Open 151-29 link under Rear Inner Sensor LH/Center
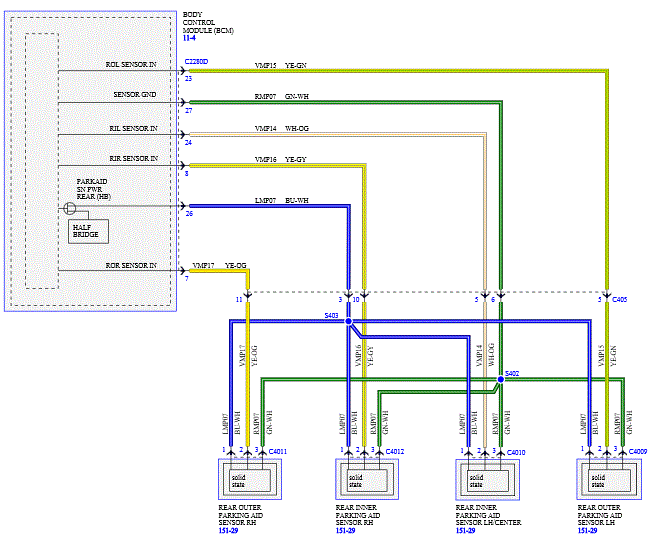The image size is (657, 551). (x=466, y=530)
